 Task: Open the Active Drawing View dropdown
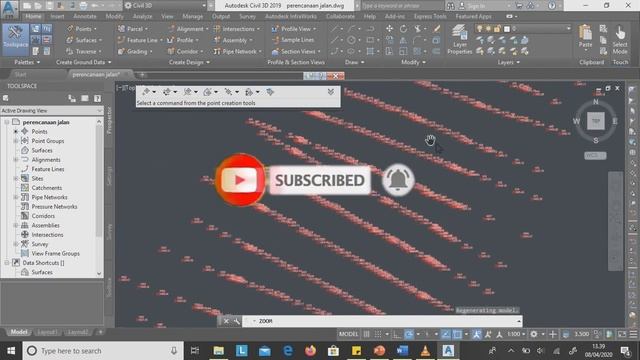click(51, 111)
